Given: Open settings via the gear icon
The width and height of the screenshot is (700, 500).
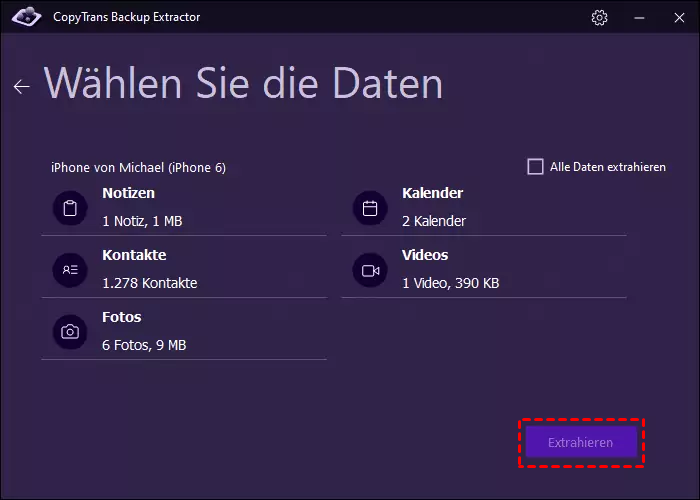Looking at the screenshot, I should coord(600,18).
